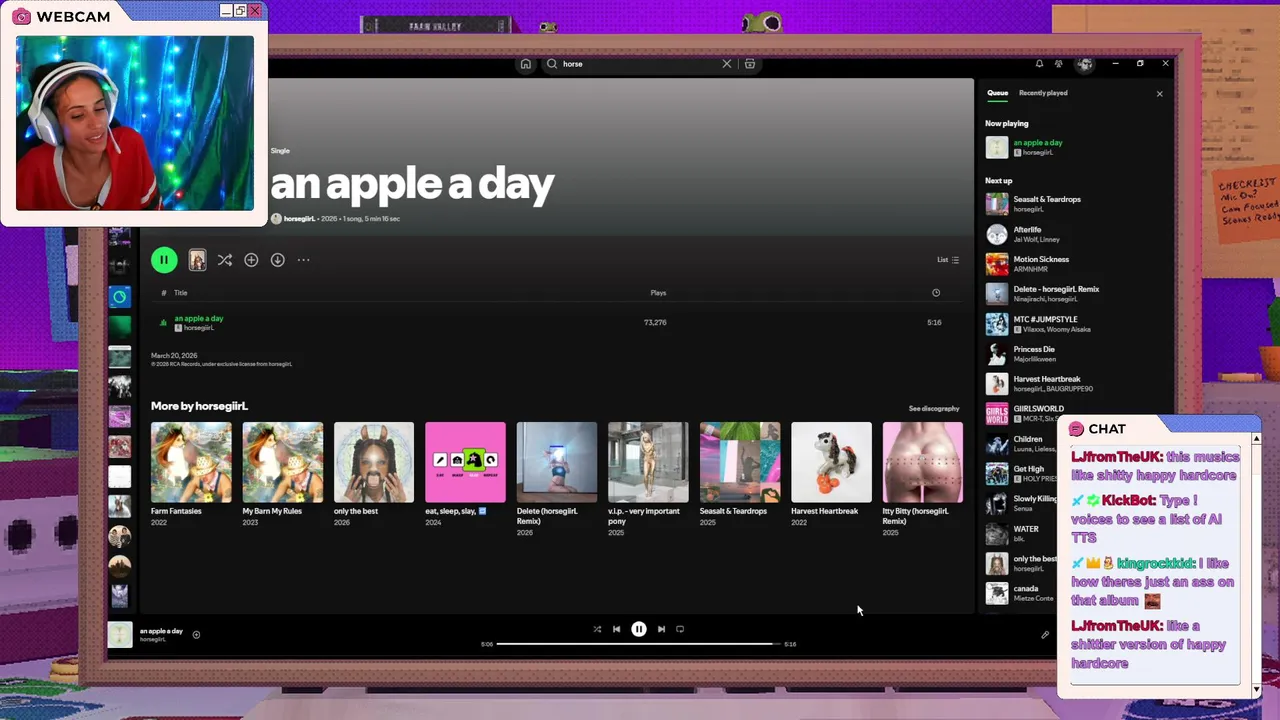This screenshot has width=1280, height=720.
Task: Switch to the Queue tab
Action: 998,93
